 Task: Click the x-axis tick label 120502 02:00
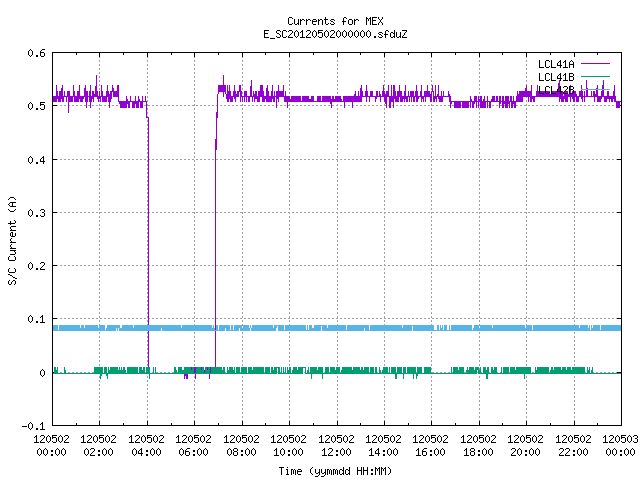pos(98,446)
